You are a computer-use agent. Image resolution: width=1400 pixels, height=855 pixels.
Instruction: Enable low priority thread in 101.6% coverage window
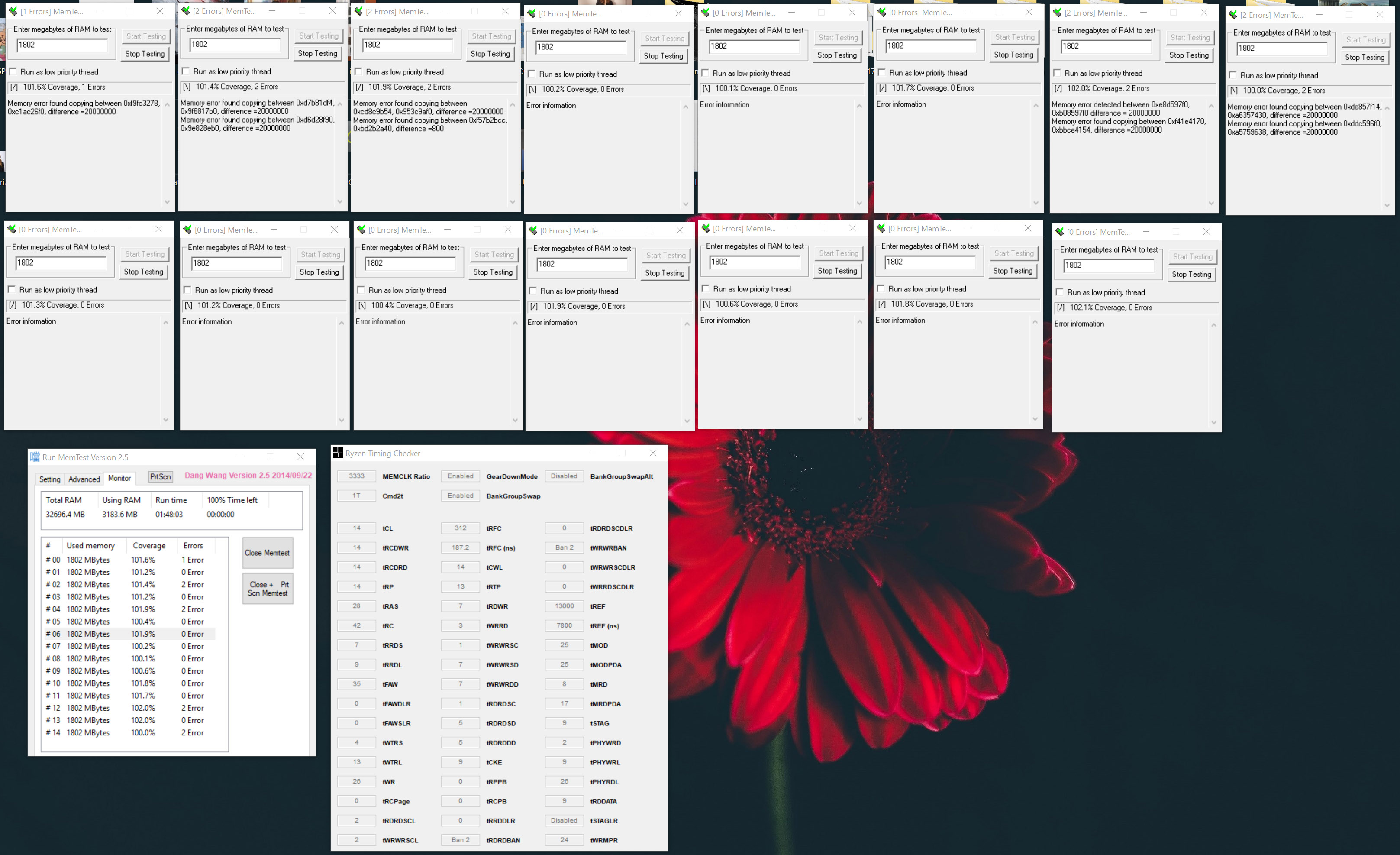coord(13,71)
